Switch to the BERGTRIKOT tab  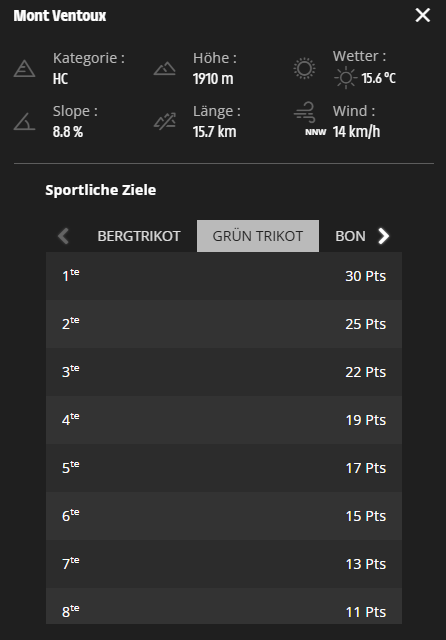(x=139, y=236)
